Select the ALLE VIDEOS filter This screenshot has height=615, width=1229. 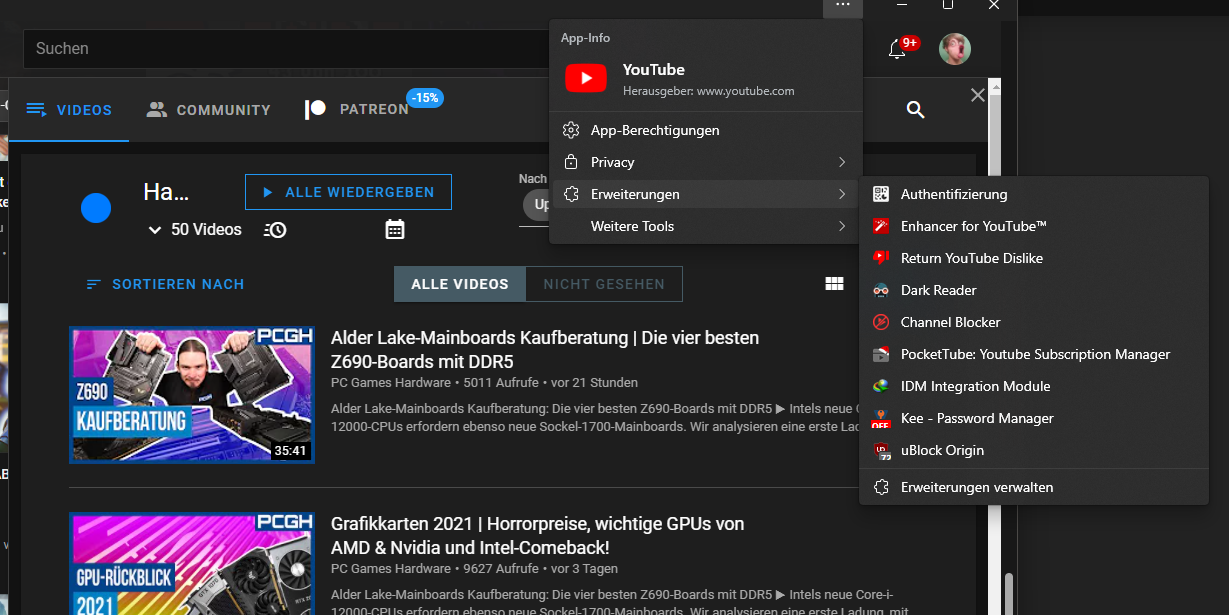pos(460,284)
